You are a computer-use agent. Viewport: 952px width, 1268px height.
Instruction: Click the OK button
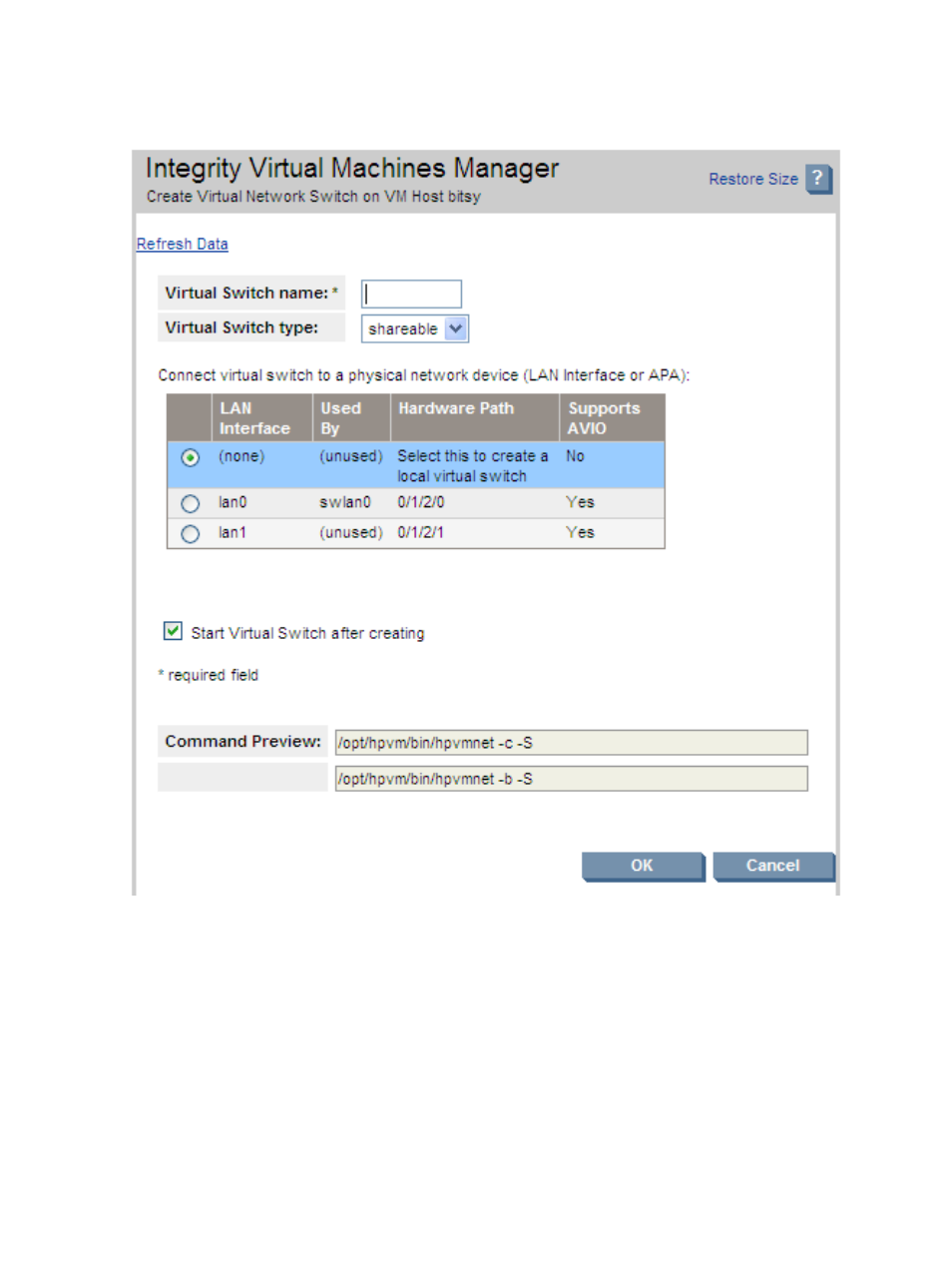[643, 866]
